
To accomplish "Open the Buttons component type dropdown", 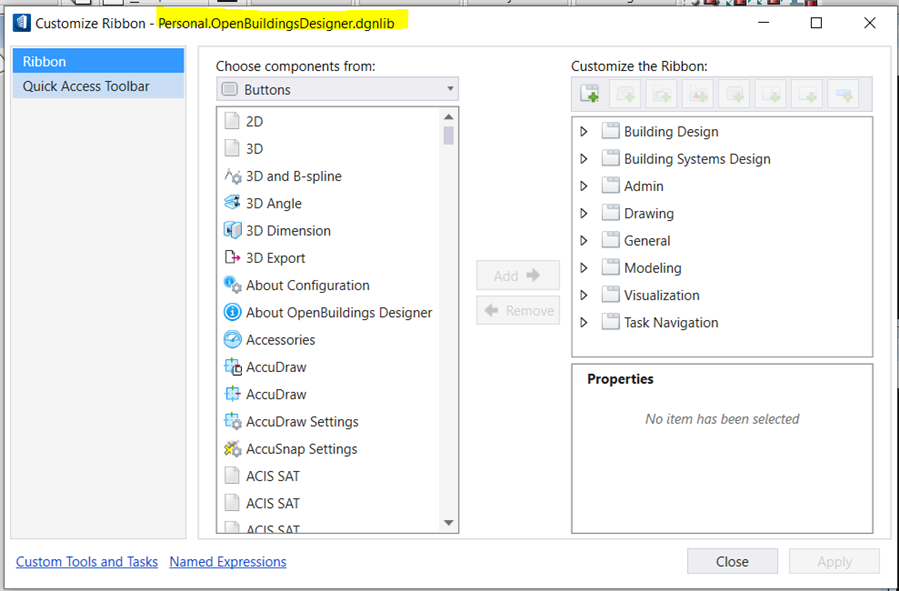I will (x=337, y=89).
